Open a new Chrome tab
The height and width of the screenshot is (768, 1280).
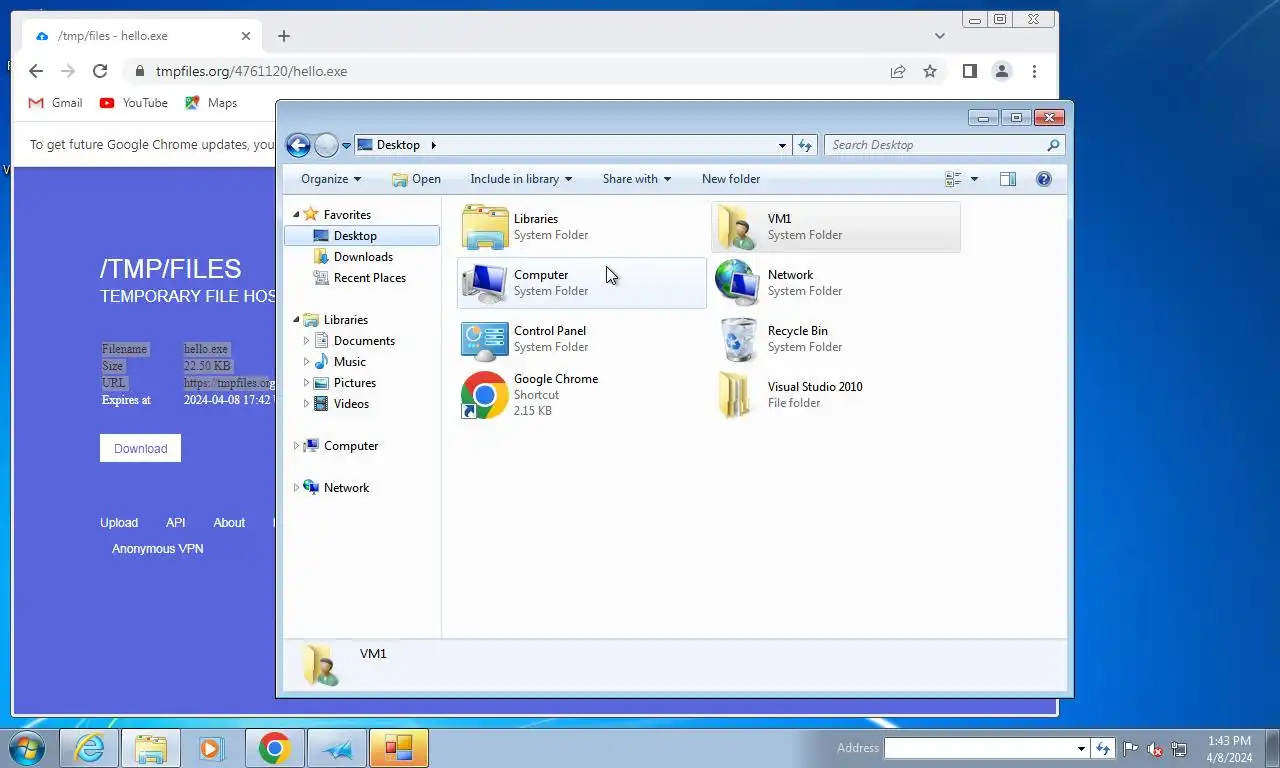pos(284,36)
